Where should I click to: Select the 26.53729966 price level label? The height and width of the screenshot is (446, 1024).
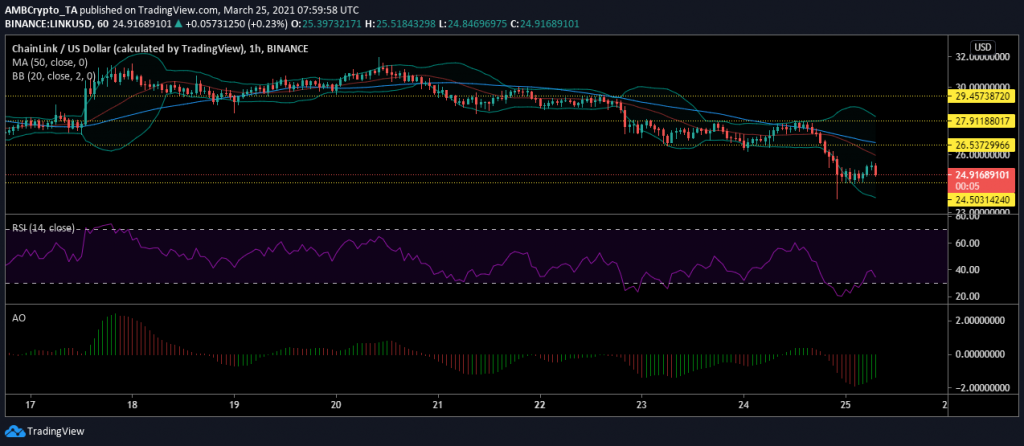click(x=983, y=144)
